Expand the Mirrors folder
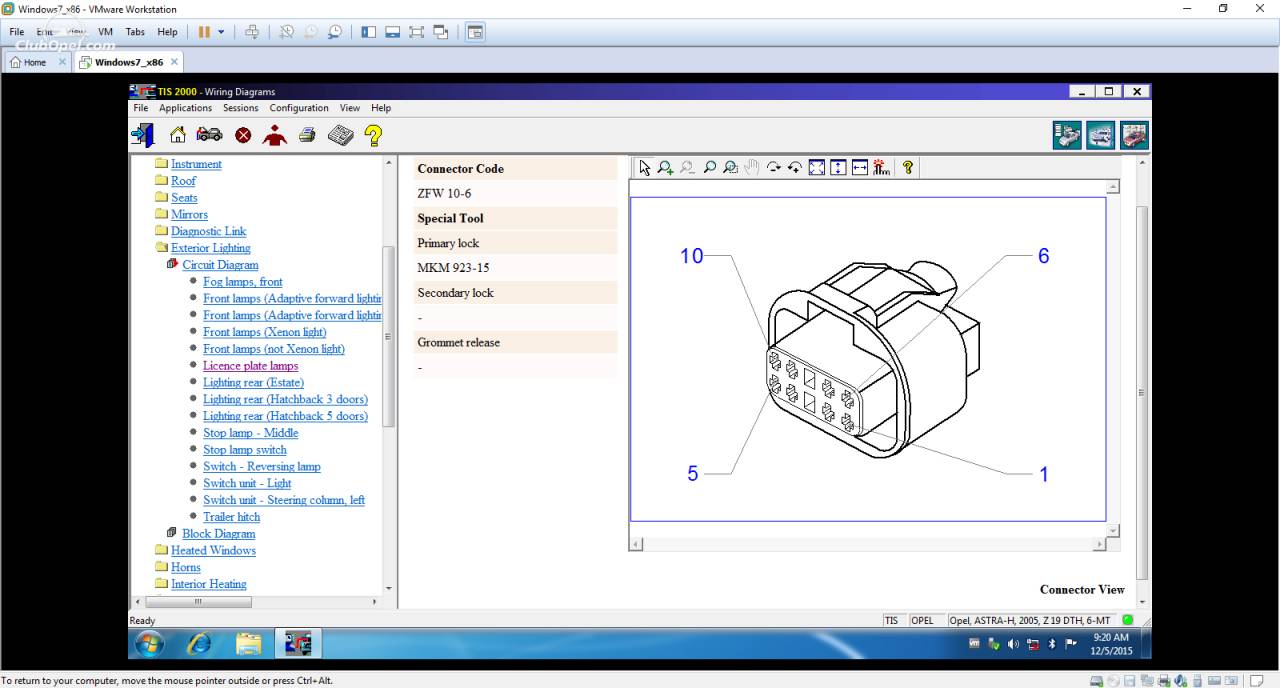1280x688 pixels. click(161, 214)
